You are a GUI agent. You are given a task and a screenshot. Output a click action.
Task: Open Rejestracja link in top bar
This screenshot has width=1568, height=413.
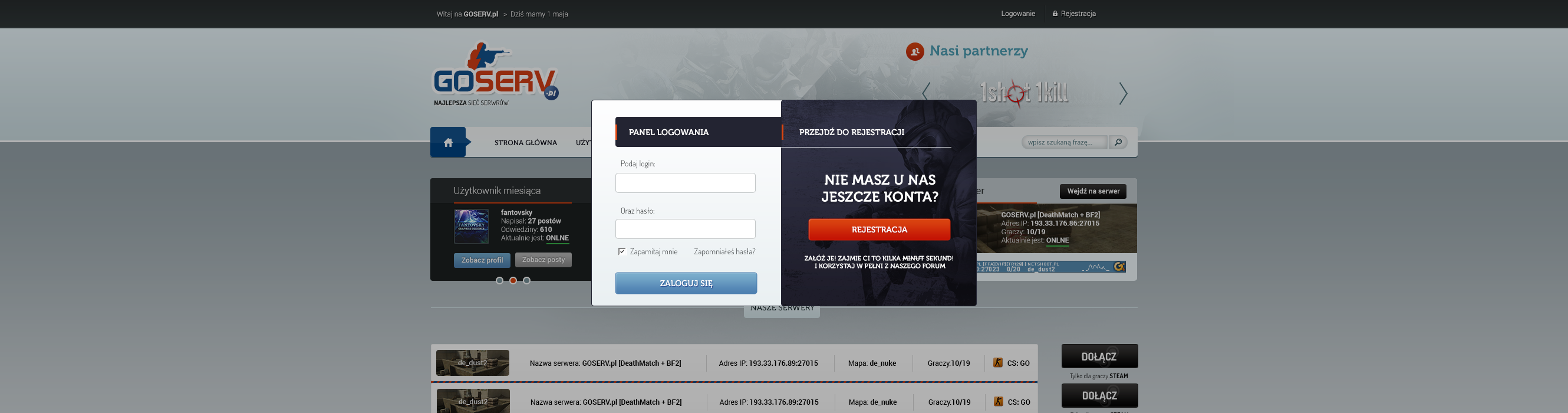[1078, 14]
